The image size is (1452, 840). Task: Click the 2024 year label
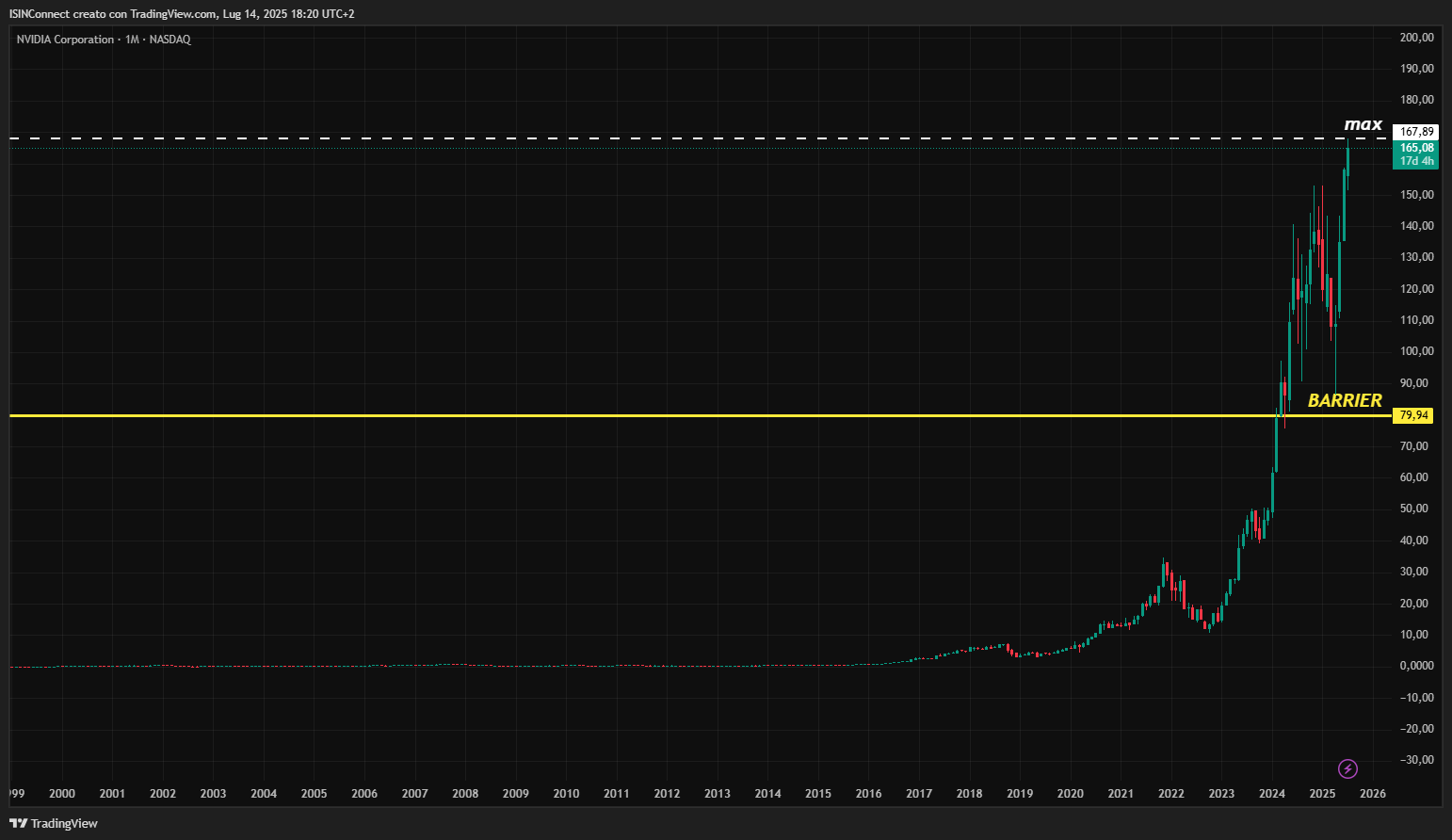(1272, 794)
